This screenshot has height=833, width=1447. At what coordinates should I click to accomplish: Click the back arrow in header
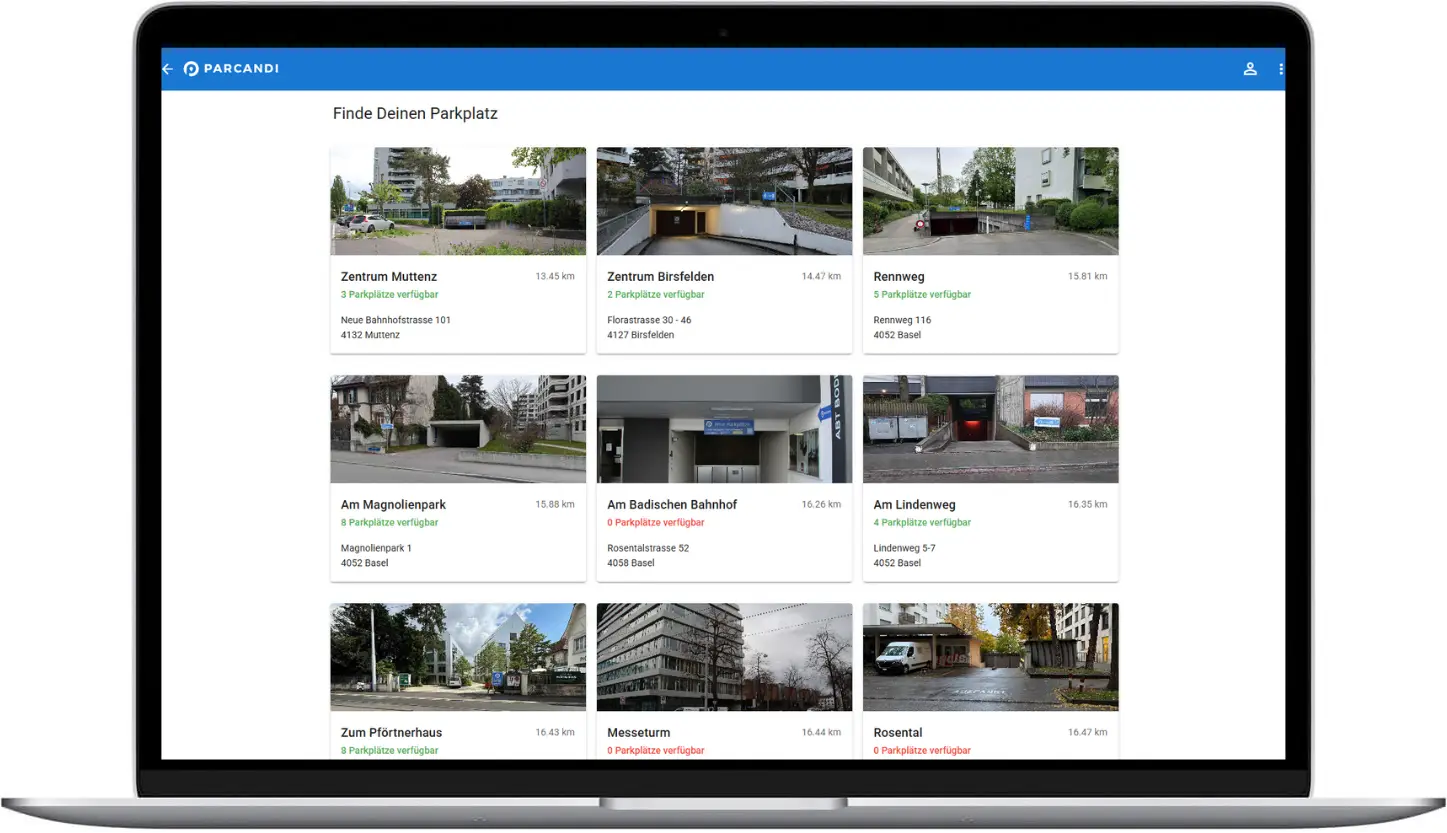pos(168,69)
